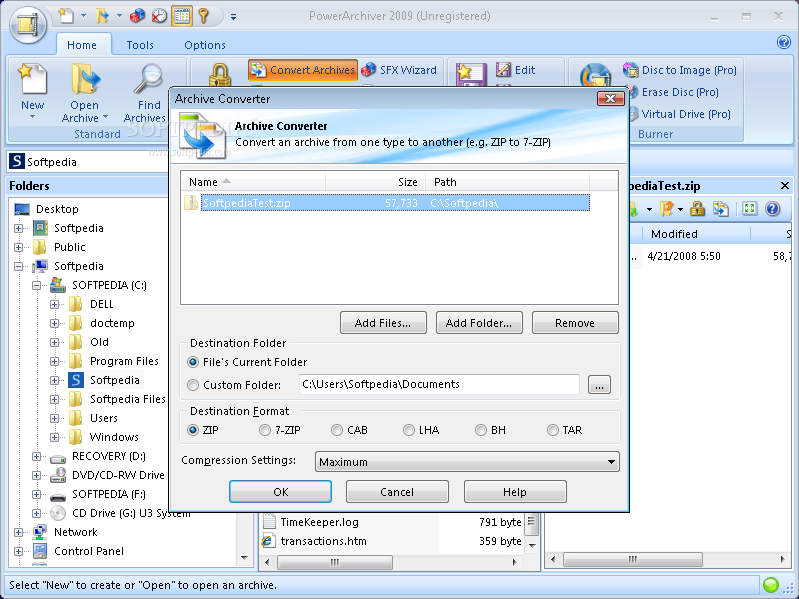Click the padlock encrypt icon in archive toolbar
The image size is (799, 599).
point(697,209)
